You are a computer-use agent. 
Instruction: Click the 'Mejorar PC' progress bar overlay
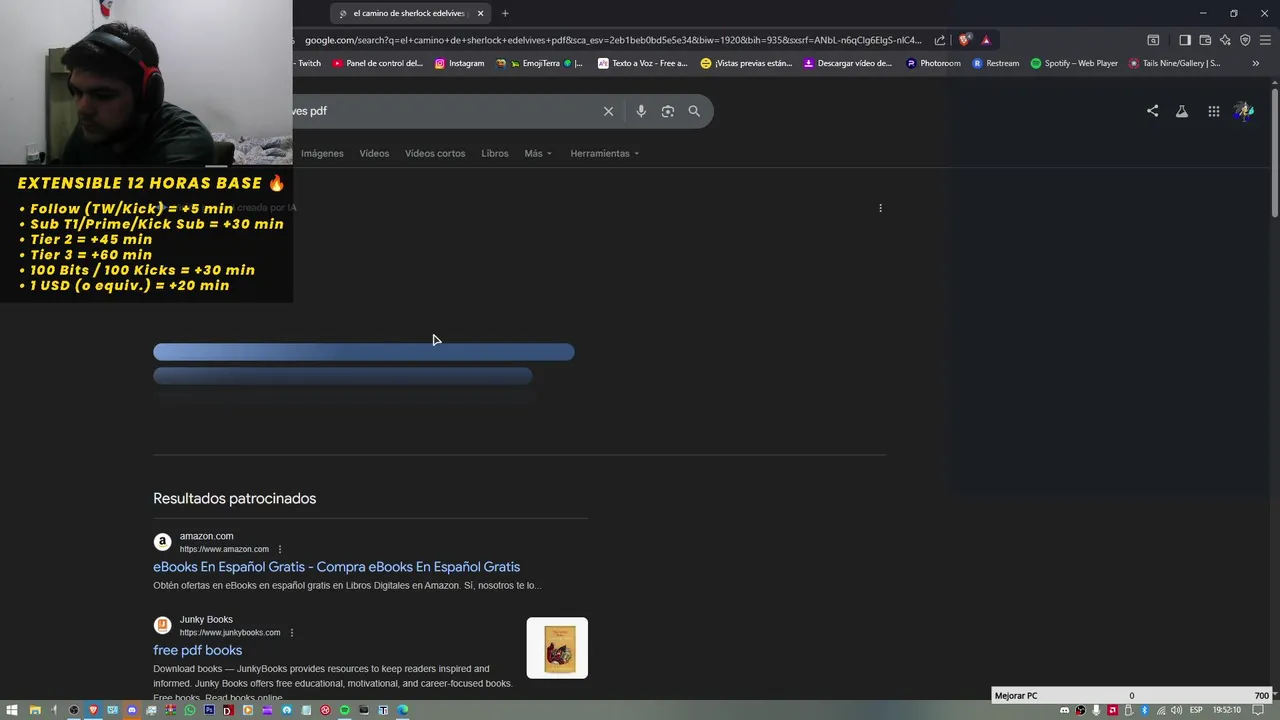pos(1131,696)
